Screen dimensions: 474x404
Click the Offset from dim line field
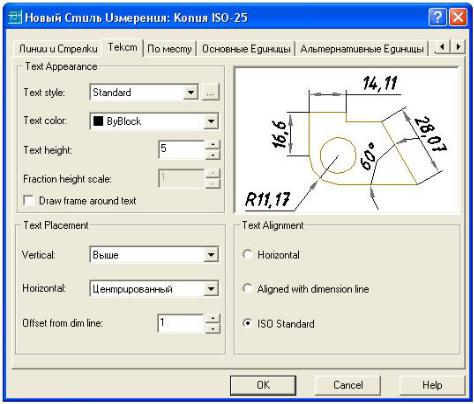(x=180, y=323)
